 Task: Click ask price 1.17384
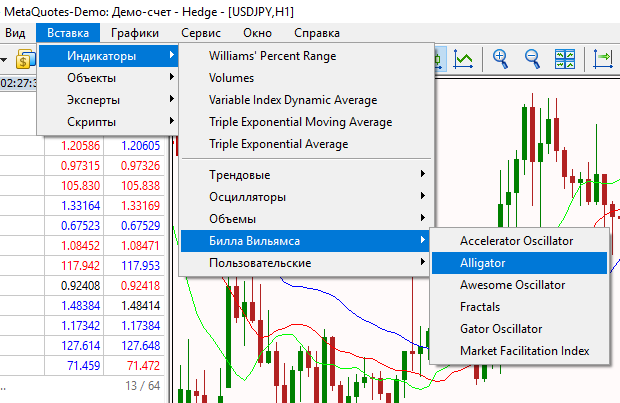pos(140,325)
